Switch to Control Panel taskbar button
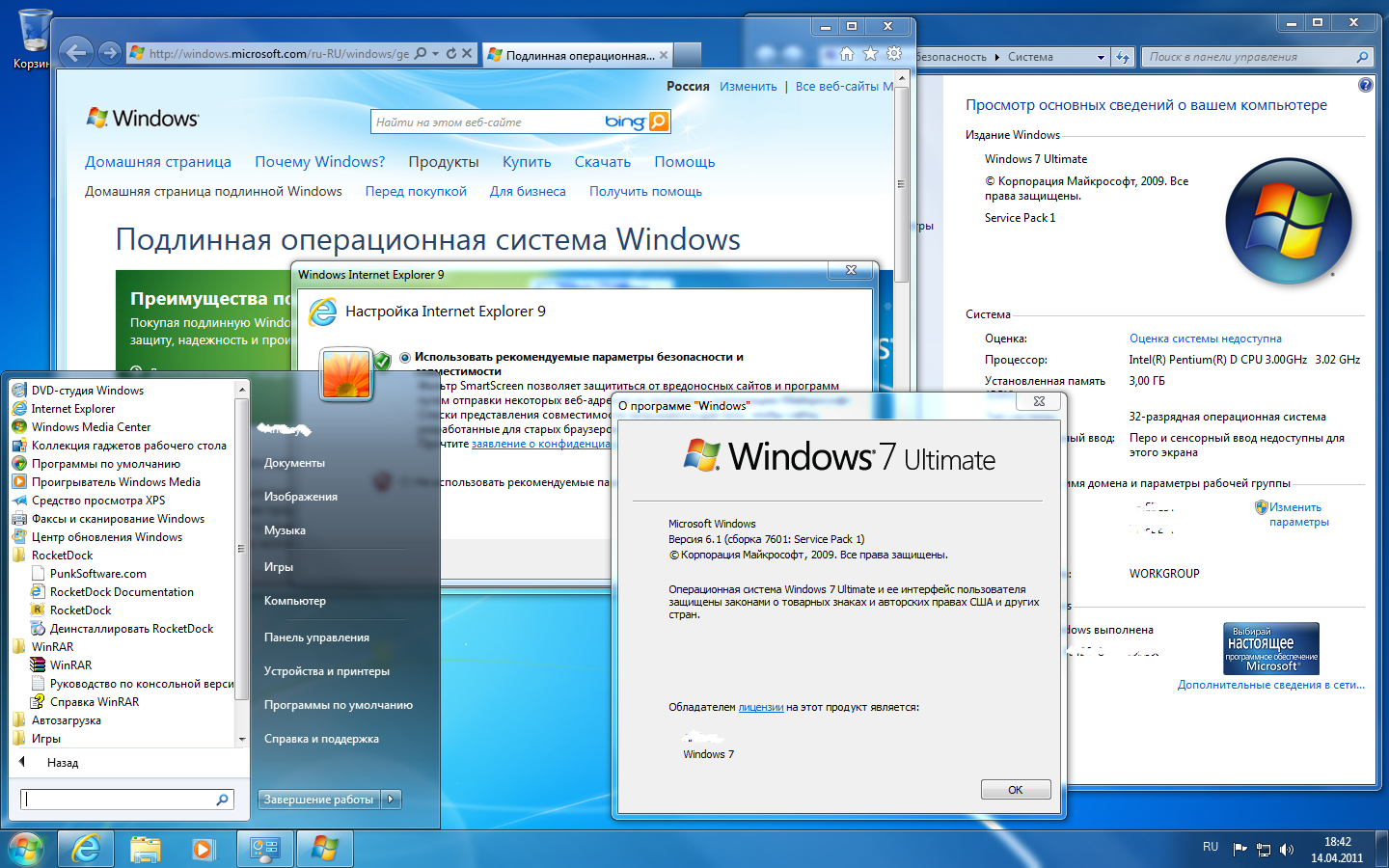1389x868 pixels. pos(265,849)
